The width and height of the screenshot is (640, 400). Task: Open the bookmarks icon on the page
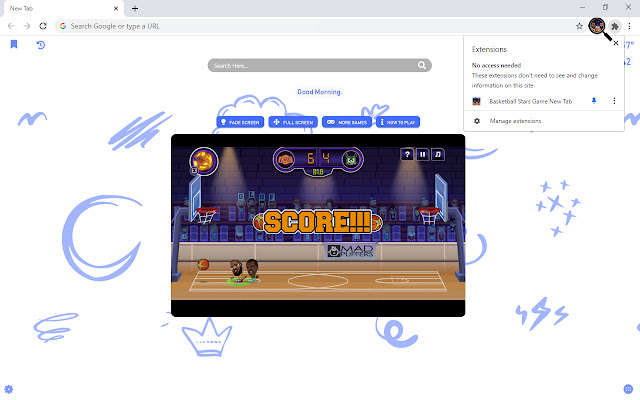pyautogui.click(x=14, y=44)
